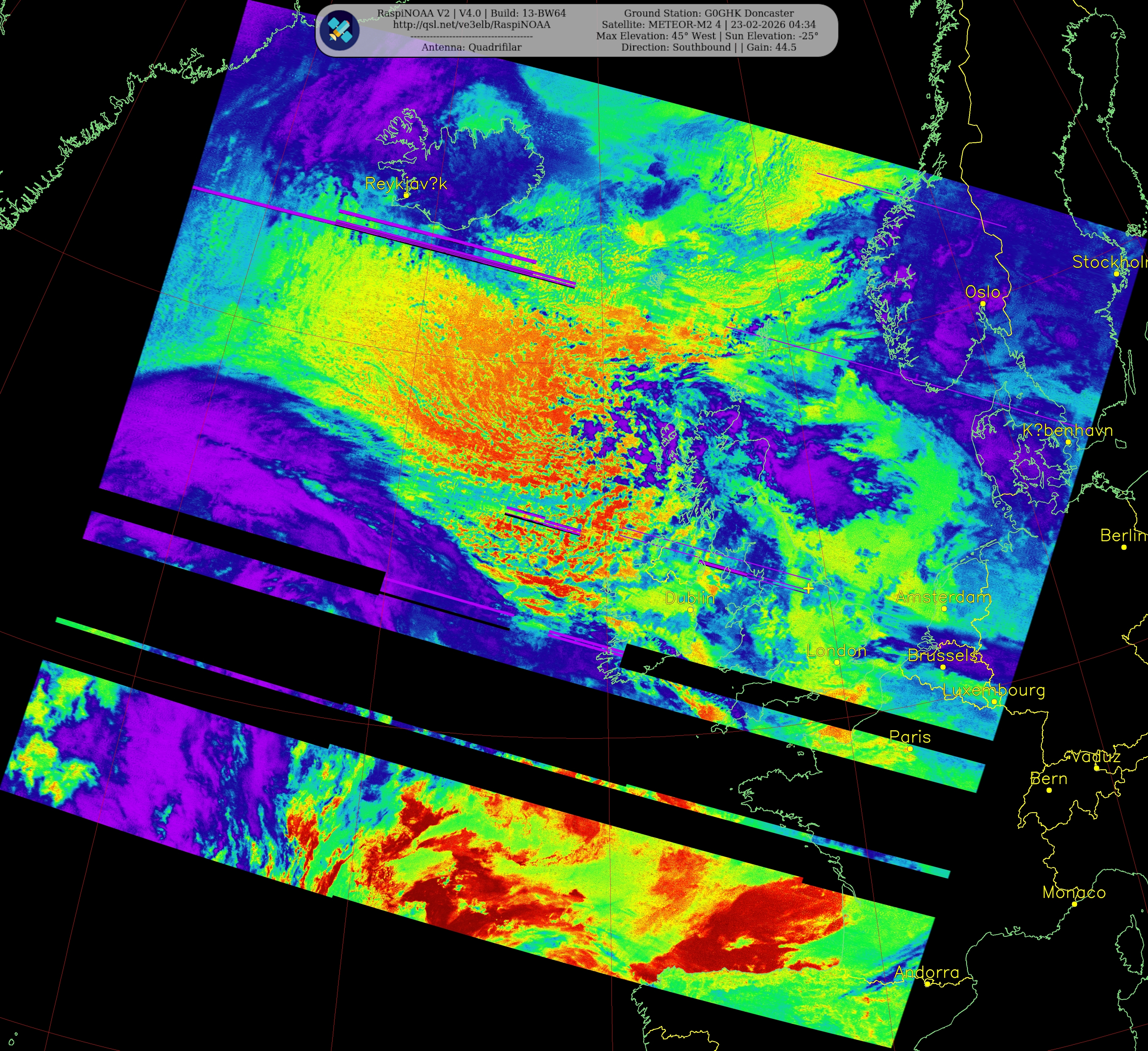Image resolution: width=1148 pixels, height=1051 pixels.
Task: Click the RaspiNOAA satellite logo icon
Action: click(x=339, y=30)
